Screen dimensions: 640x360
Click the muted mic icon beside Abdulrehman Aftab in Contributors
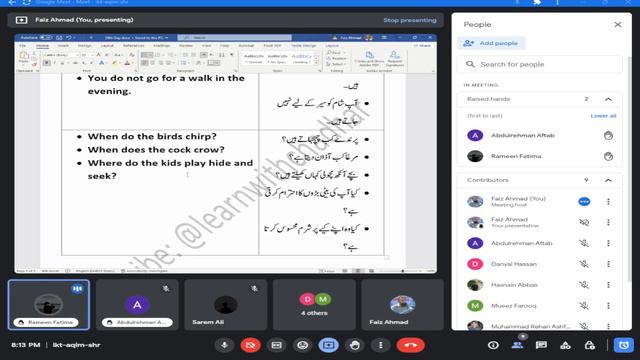tap(584, 243)
